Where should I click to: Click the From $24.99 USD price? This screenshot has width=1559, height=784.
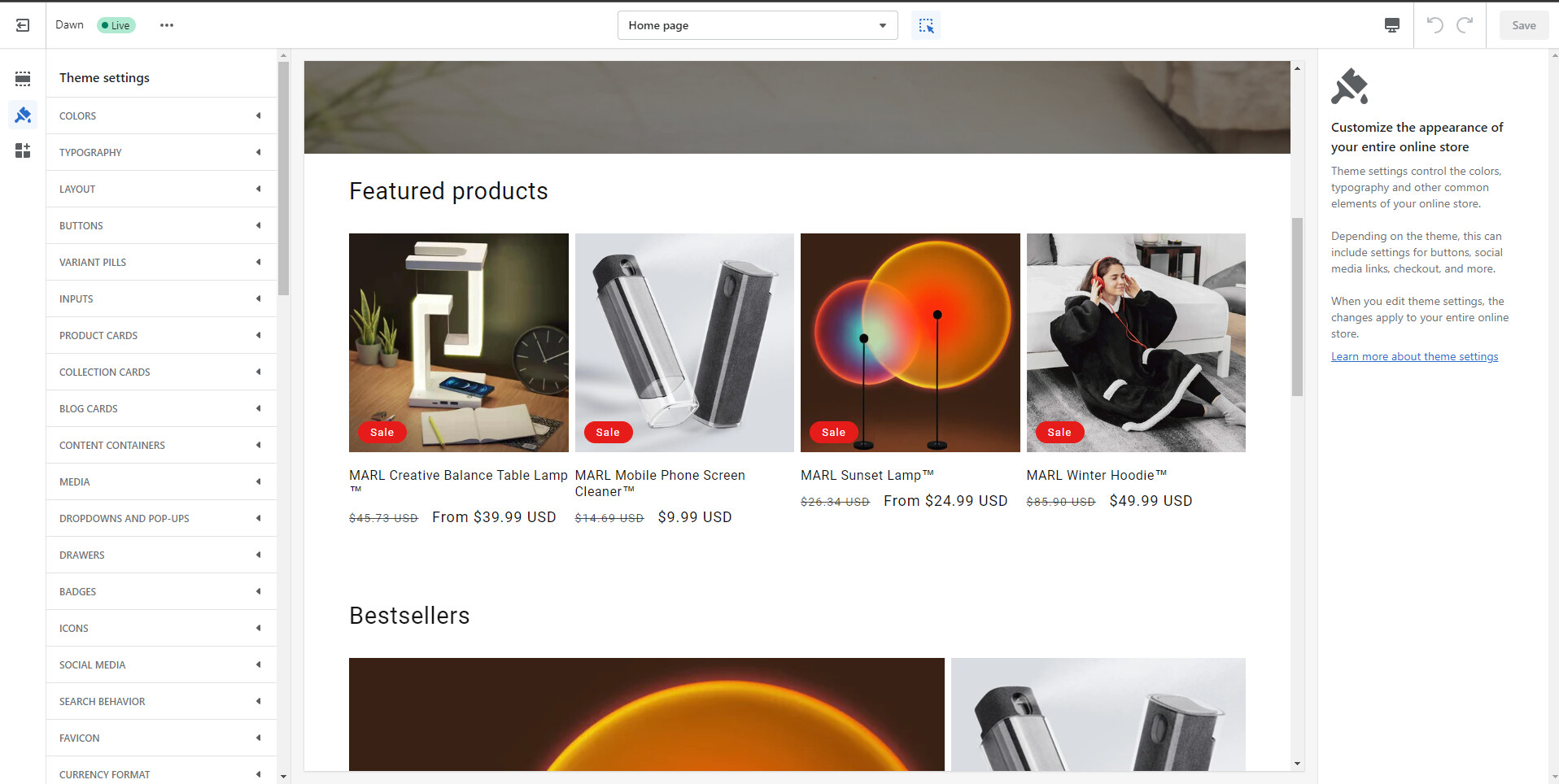945,501
